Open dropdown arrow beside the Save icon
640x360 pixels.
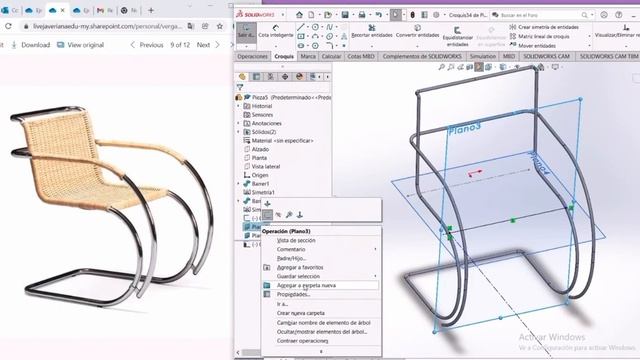coord(352,15)
